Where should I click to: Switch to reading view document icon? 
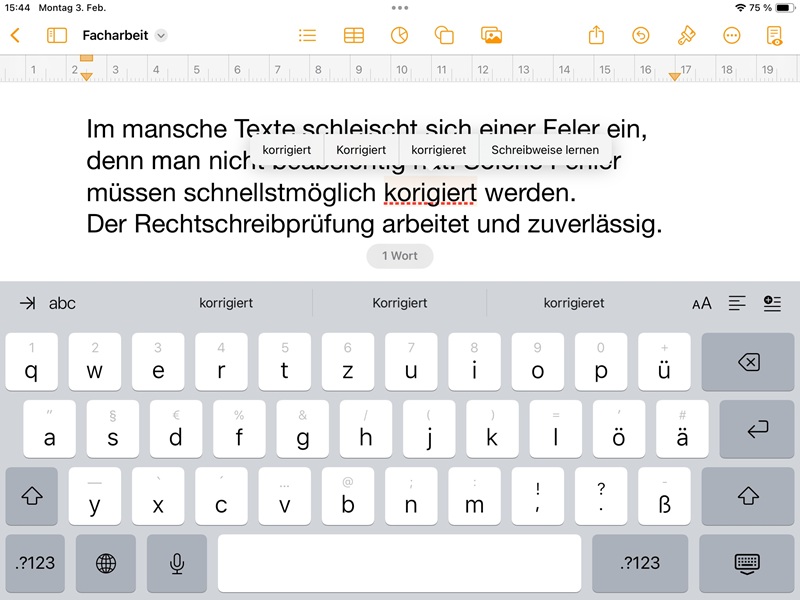pos(774,35)
